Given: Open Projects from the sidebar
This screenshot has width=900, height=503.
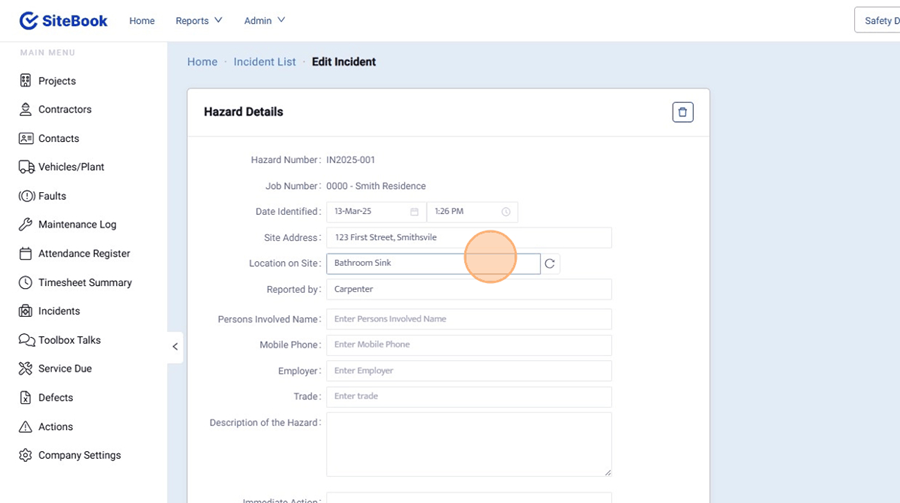Looking at the screenshot, I should tap(56, 81).
